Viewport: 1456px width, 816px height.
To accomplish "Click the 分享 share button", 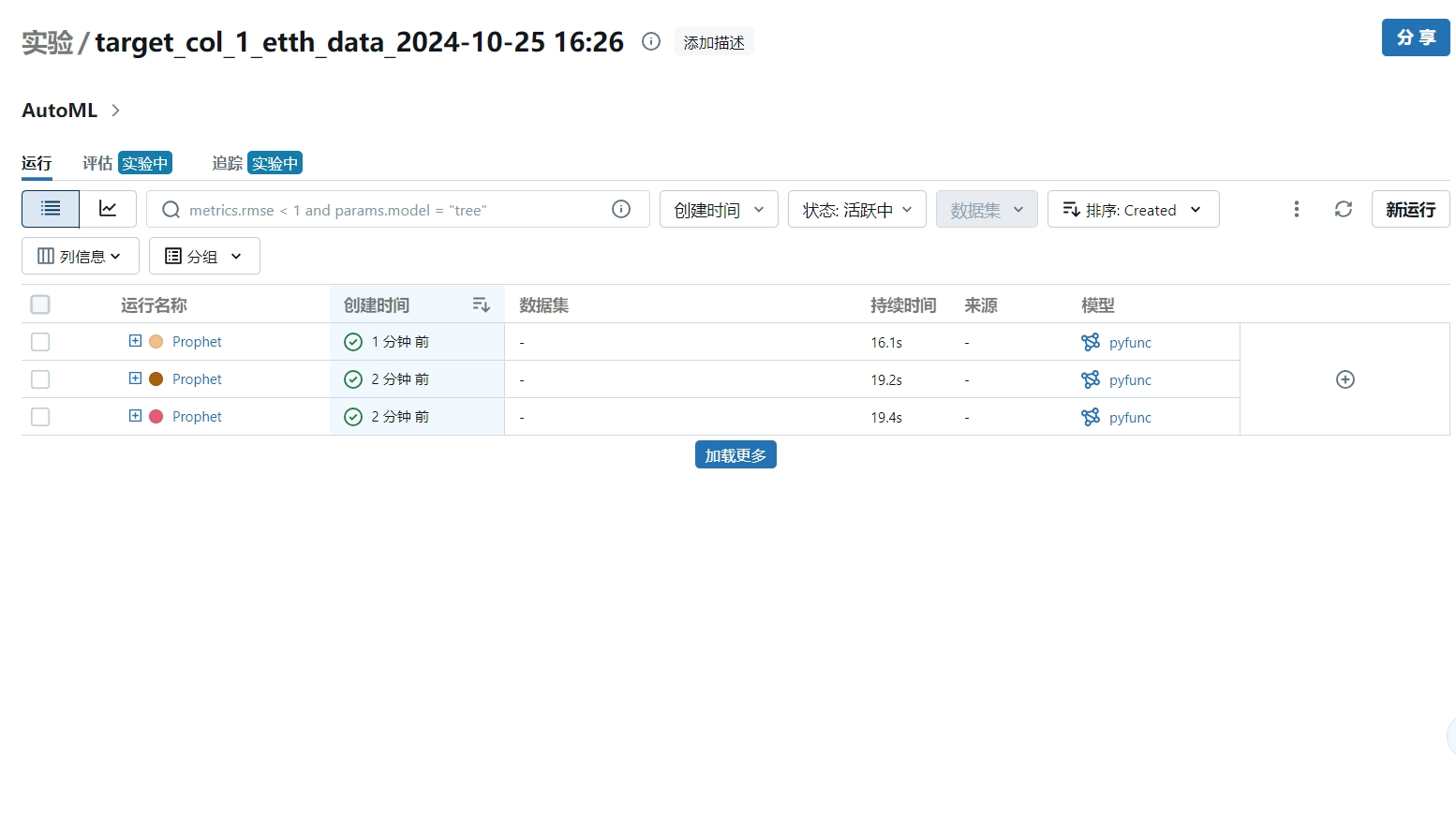I will (x=1416, y=37).
